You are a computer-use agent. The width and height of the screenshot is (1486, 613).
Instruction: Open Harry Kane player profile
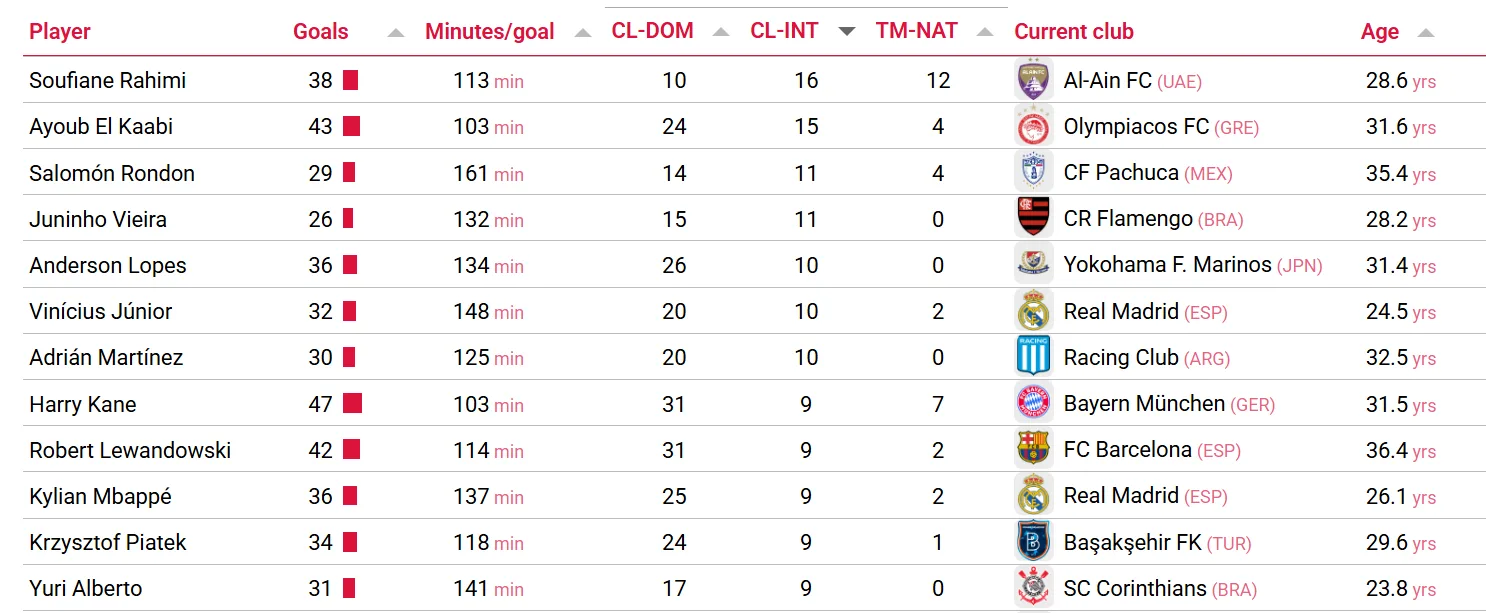[x=83, y=404]
